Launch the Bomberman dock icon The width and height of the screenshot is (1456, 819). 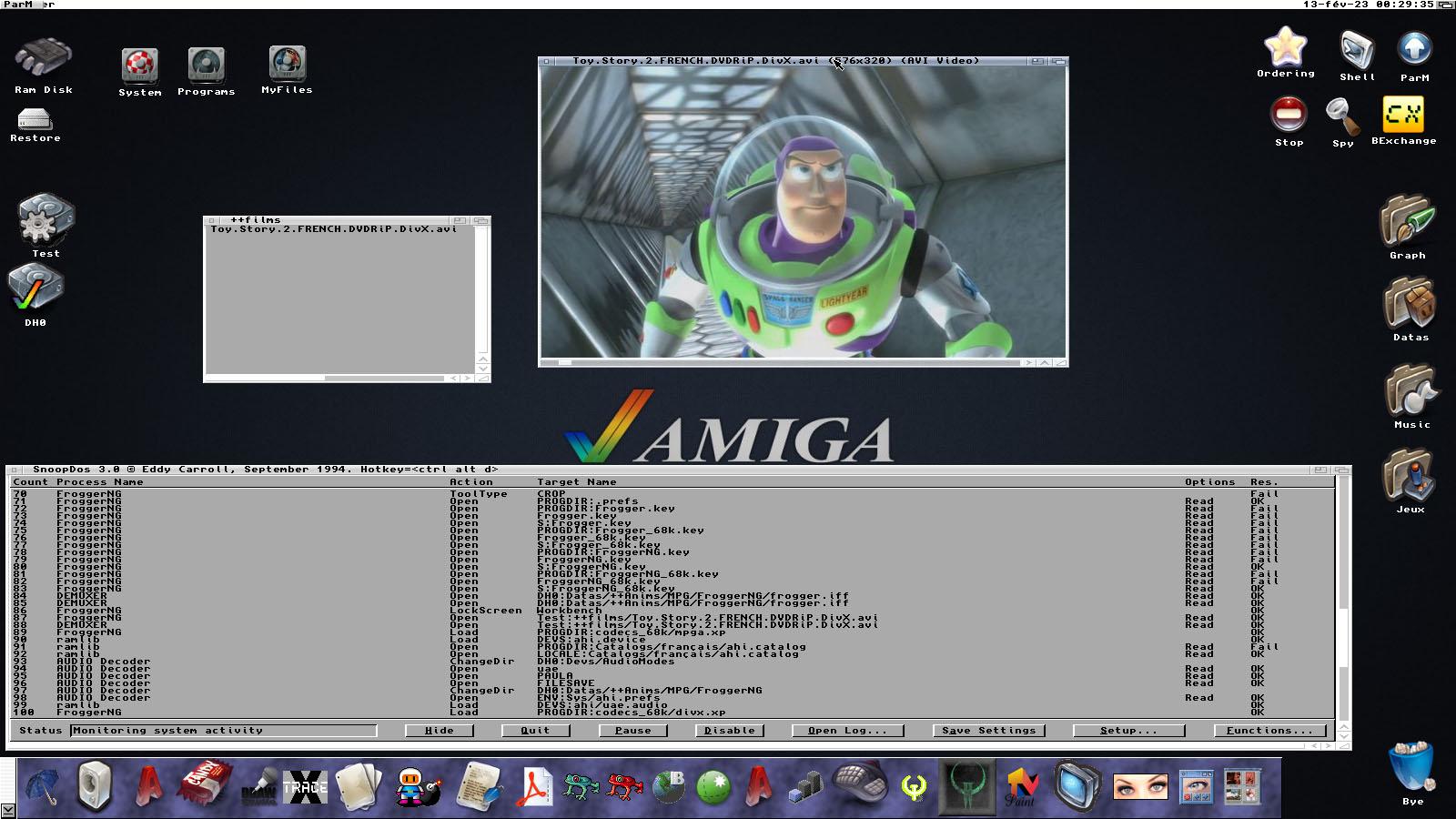point(419,786)
